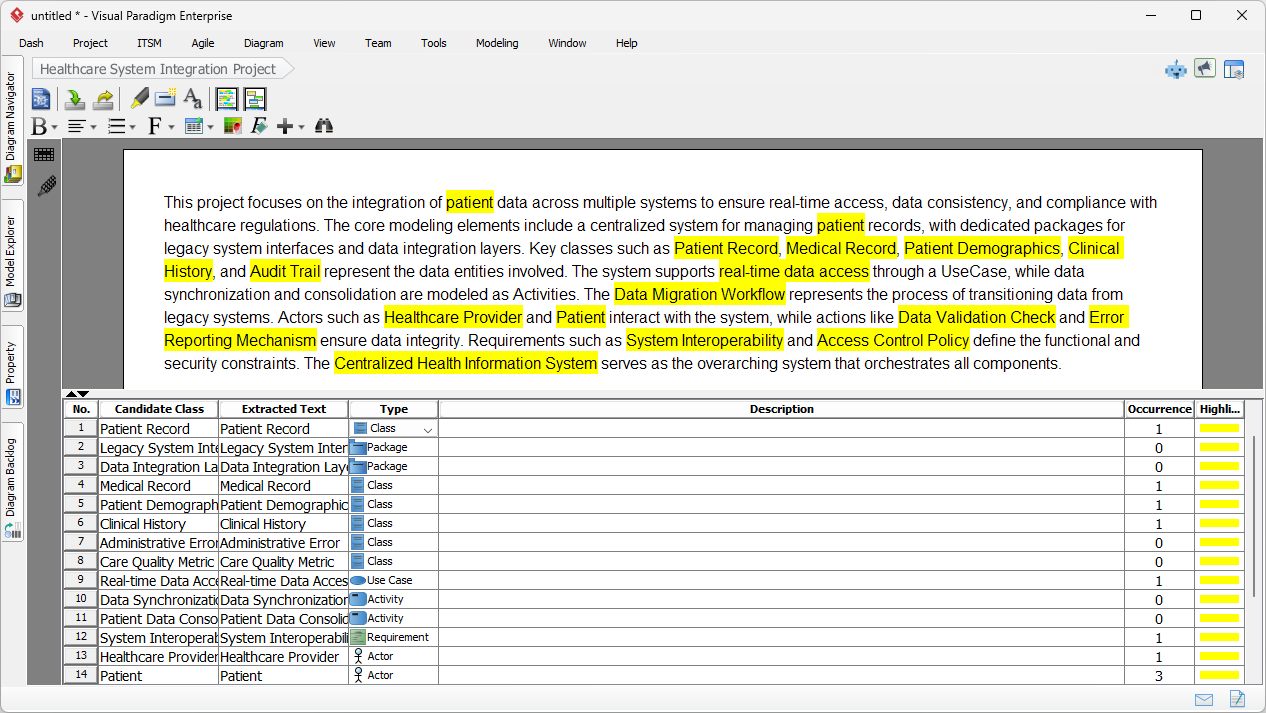Click the megaphone announcements icon
This screenshot has width=1266, height=713.
click(x=1204, y=69)
